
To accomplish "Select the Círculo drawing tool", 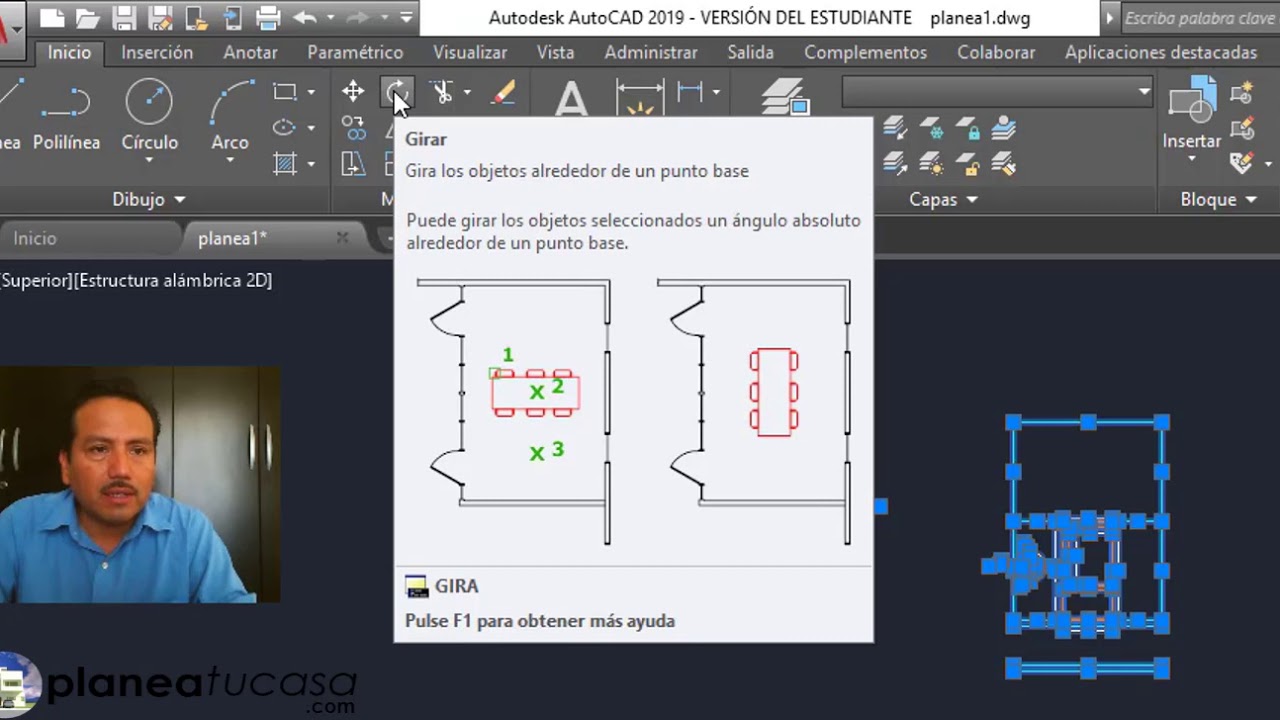I will coord(149,115).
